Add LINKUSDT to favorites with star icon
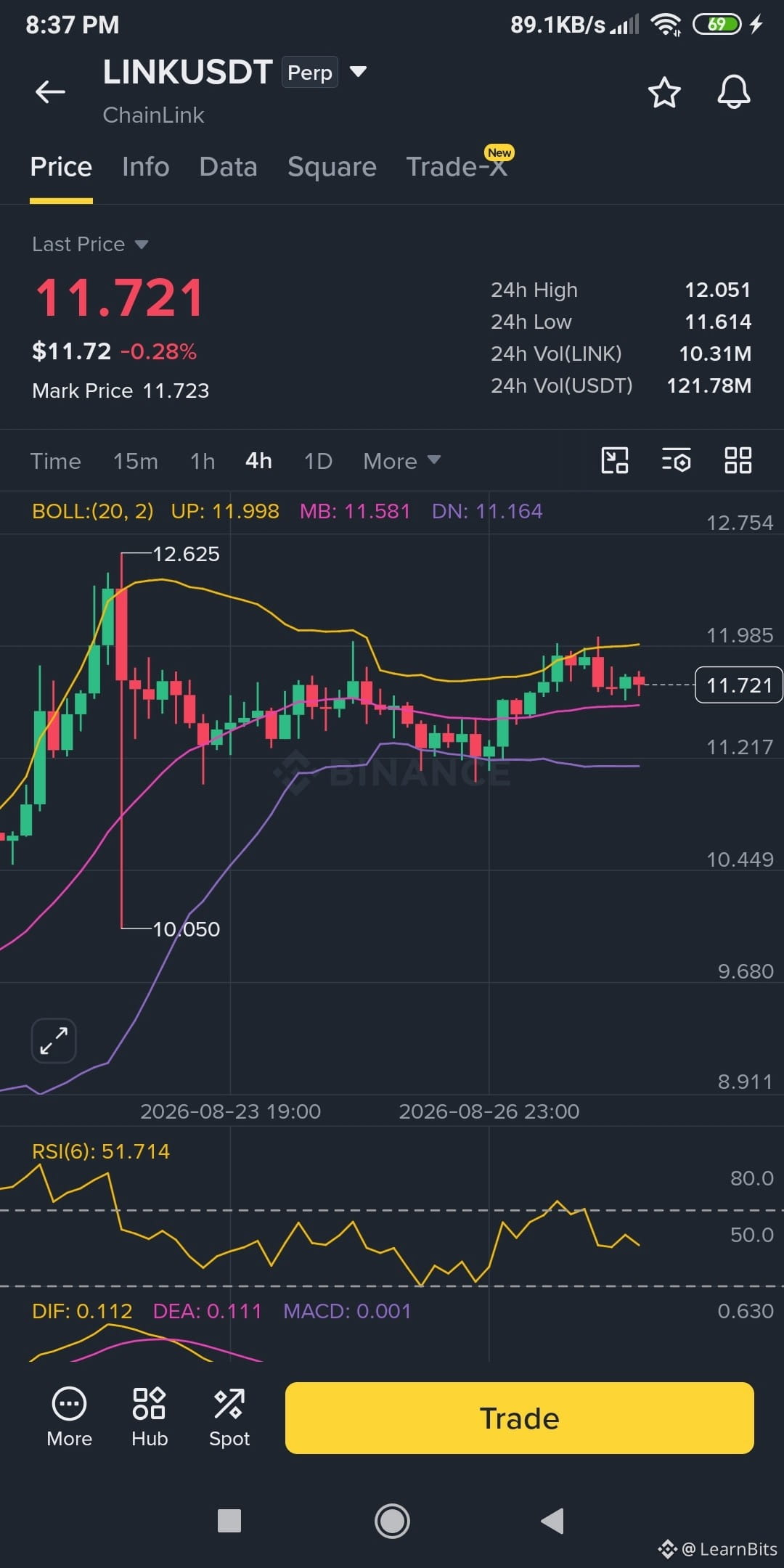784x1568 pixels. 664,92
